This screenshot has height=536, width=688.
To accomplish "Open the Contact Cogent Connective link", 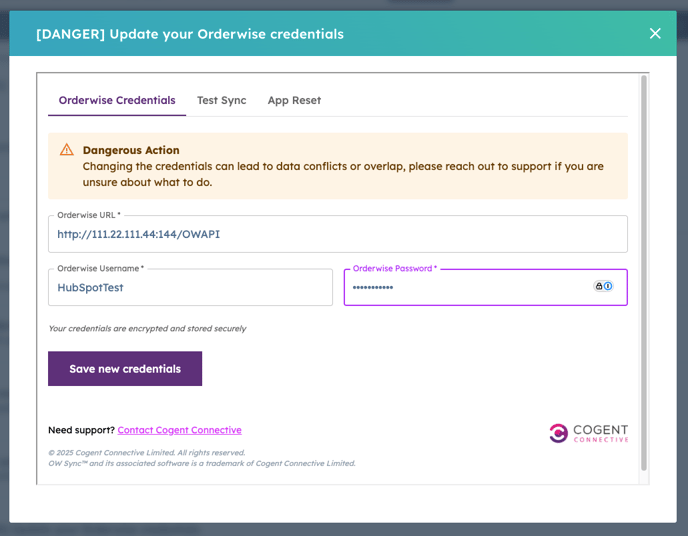I will point(179,430).
